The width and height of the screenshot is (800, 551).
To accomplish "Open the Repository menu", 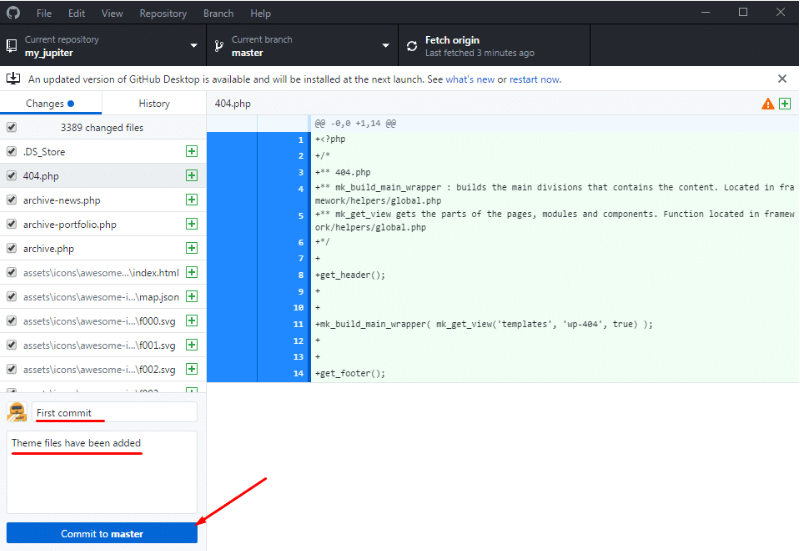I will (163, 13).
